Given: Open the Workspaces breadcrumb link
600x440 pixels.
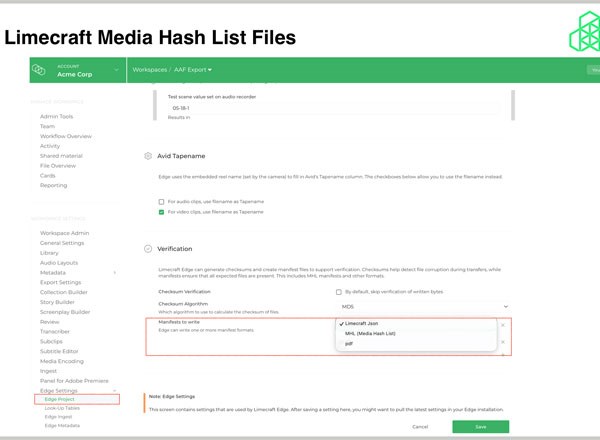Looking at the screenshot, I should pos(150,70).
